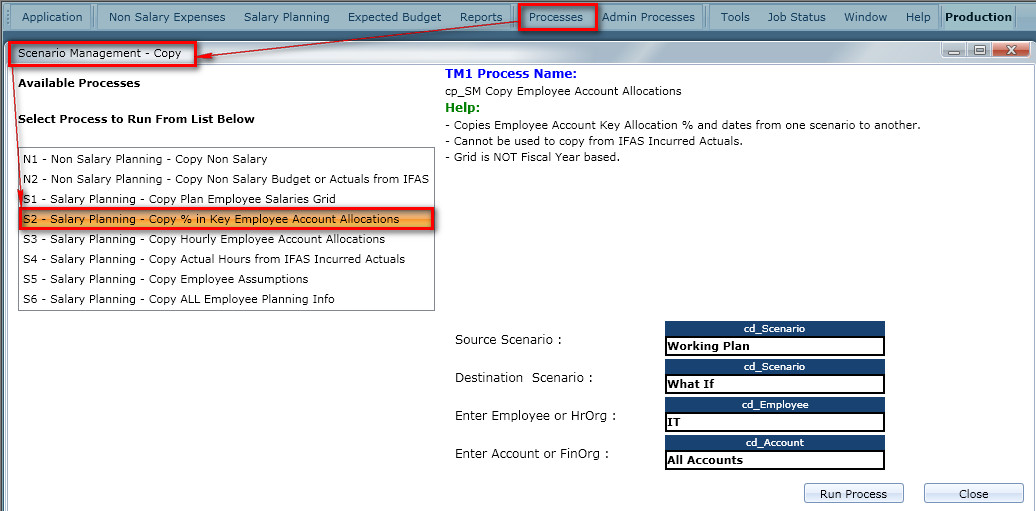The width and height of the screenshot is (1036, 511).
Task: Open the Admin Processes menu
Action: [x=648, y=17]
